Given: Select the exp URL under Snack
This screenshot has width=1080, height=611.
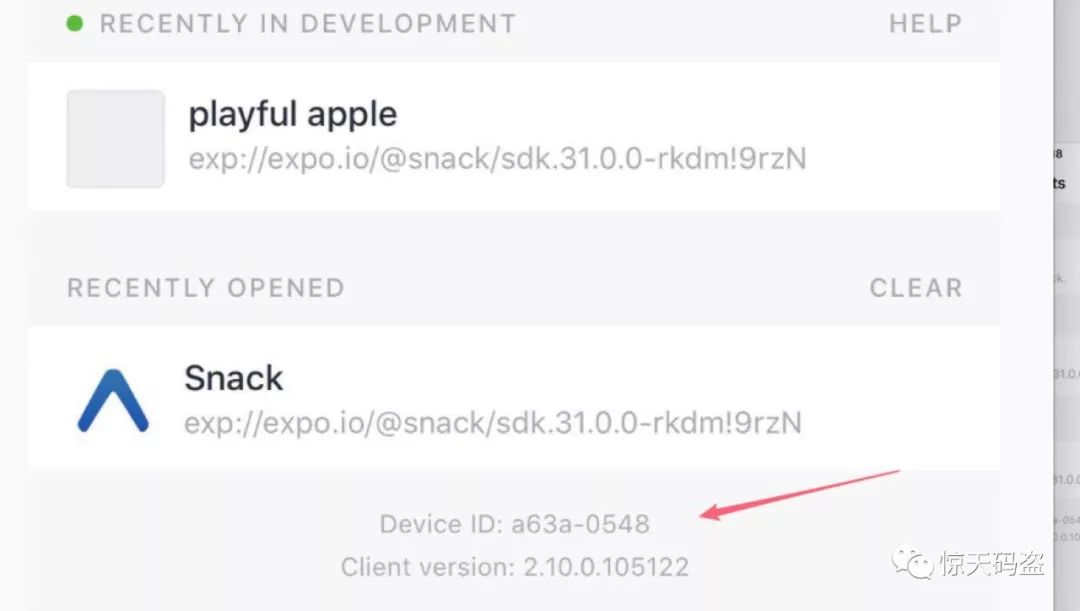Looking at the screenshot, I should tap(493, 423).
